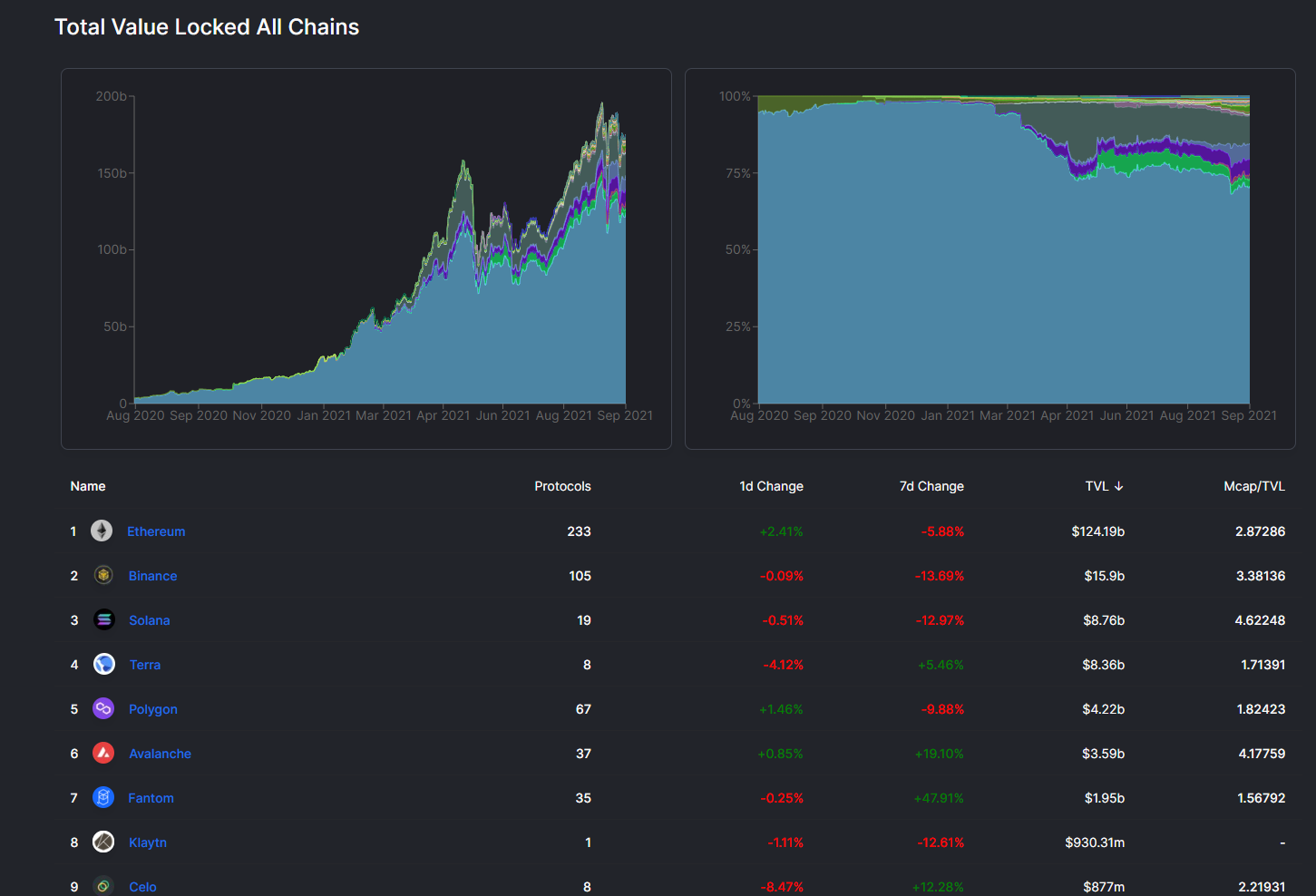Click the Celo chain logo icon
Image resolution: width=1316 pixels, height=896 pixels.
pos(103,886)
